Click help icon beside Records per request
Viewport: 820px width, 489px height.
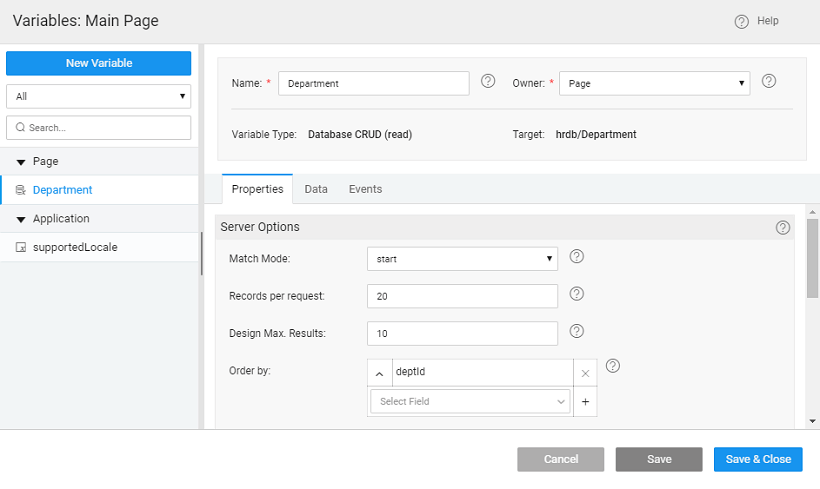tap(576, 294)
